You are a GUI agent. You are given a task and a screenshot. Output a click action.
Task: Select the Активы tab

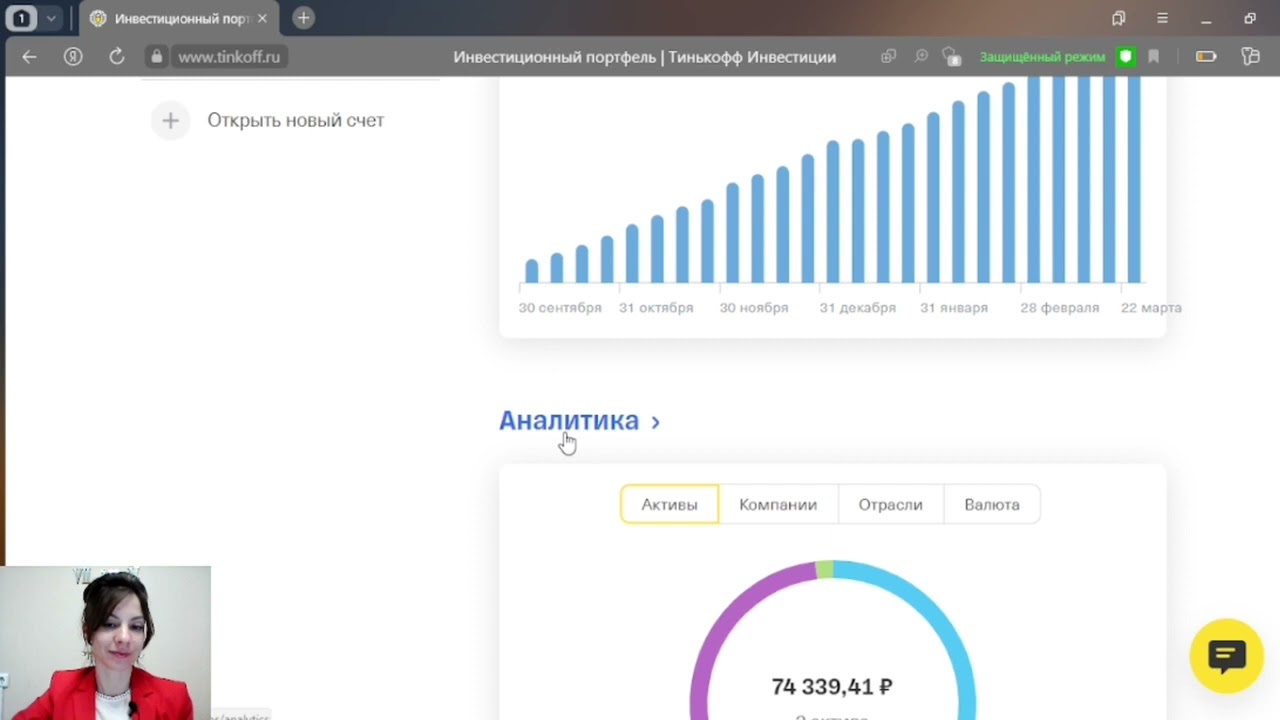pyautogui.click(x=669, y=504)
